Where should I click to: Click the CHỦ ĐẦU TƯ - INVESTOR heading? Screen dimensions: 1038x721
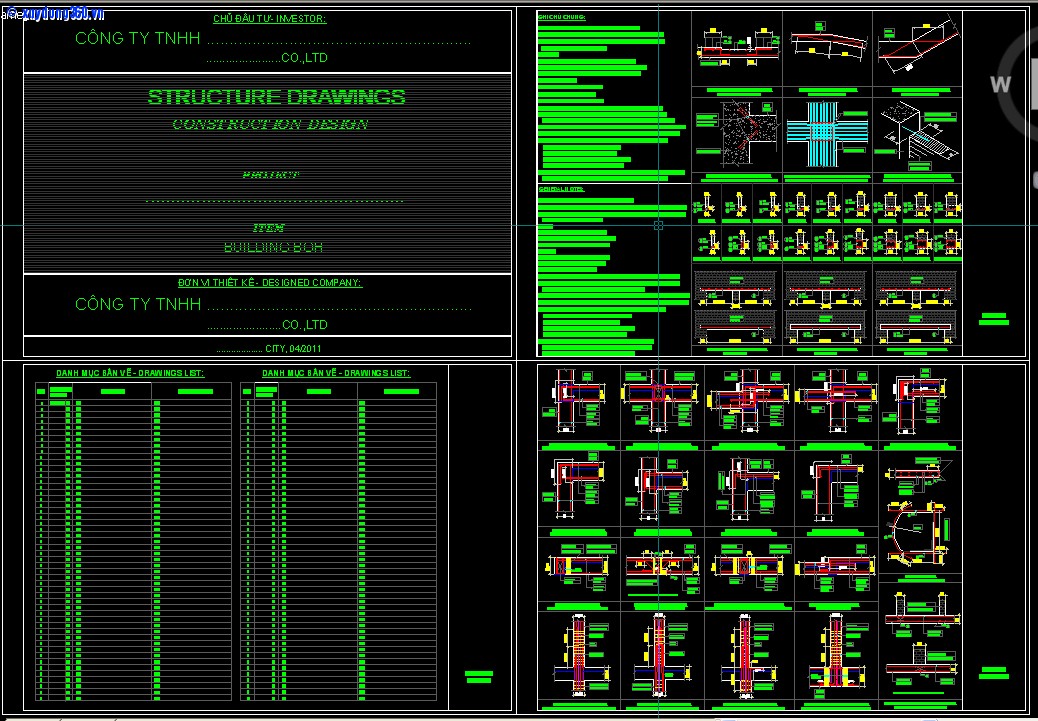(x=269, y=19)
